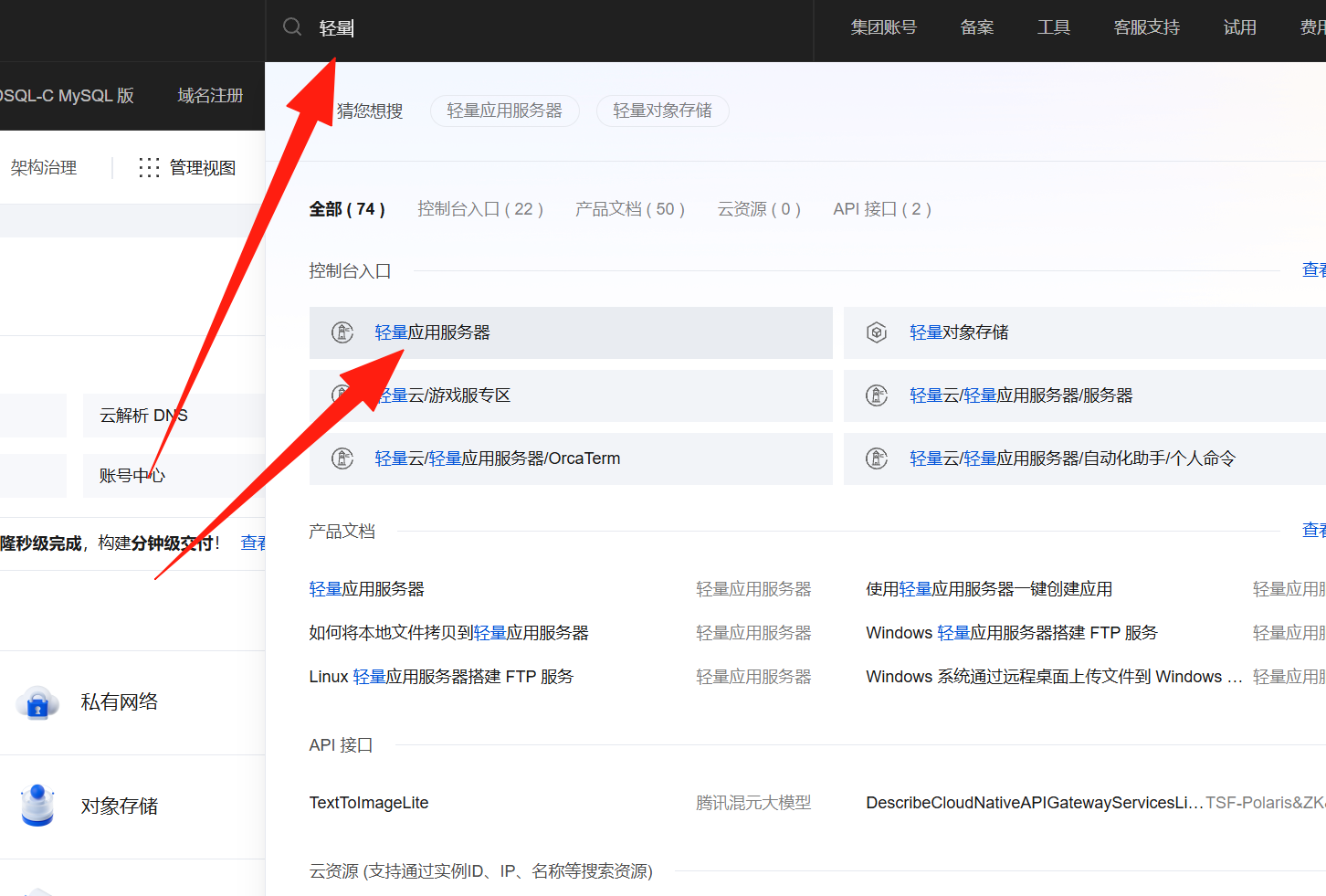Click icon beside 自动化助手/个人命令 entry

(877, 459)
